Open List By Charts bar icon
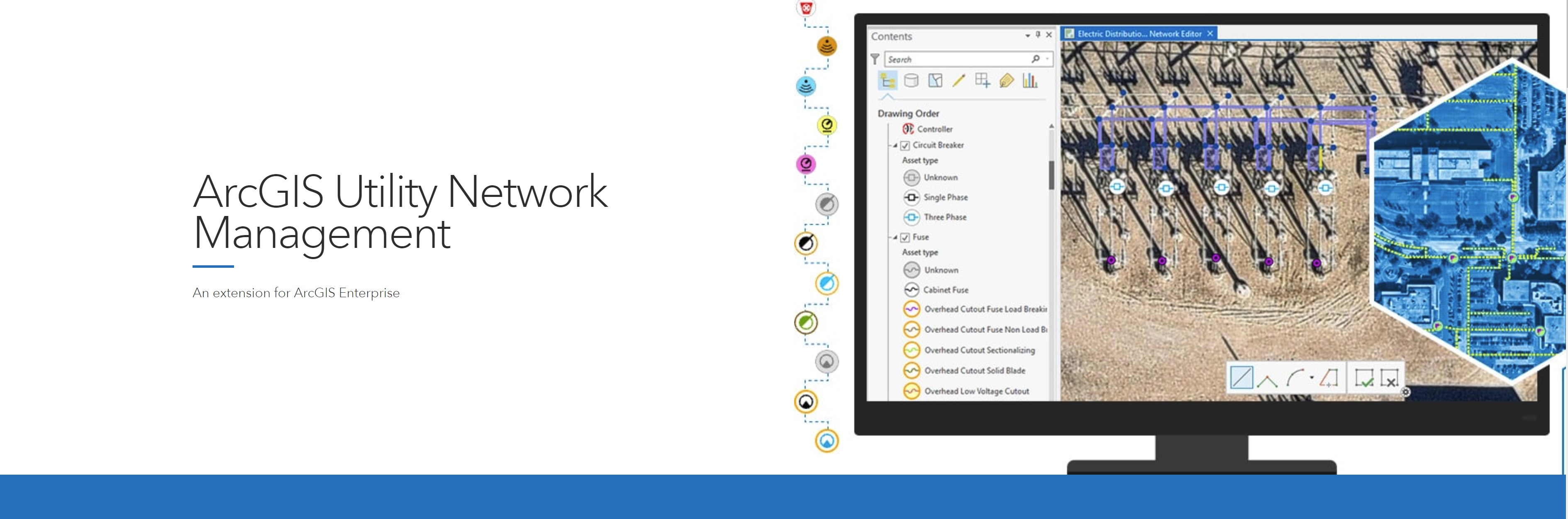 point(1030,80)
